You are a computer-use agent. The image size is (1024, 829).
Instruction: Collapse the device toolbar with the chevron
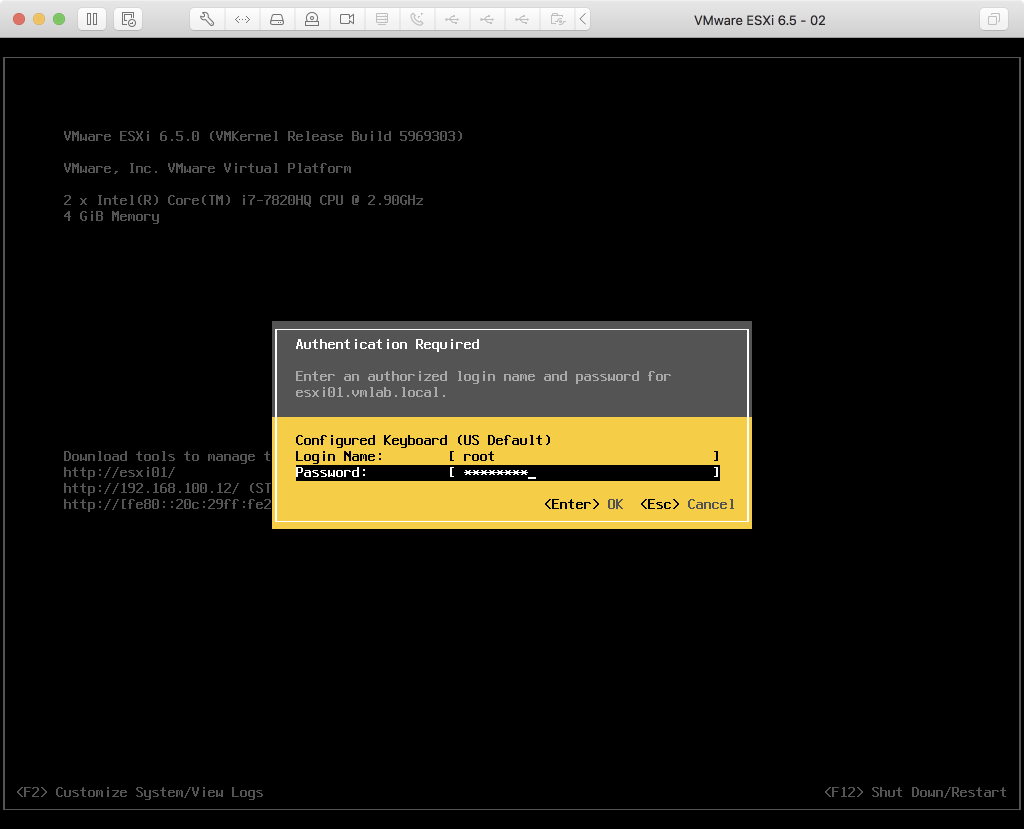pos(583,19)
